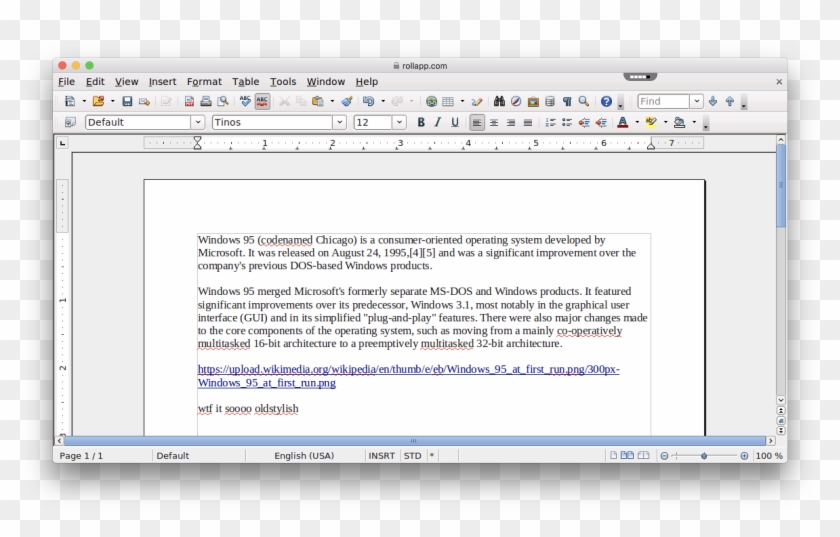Click the New document icon
Screen dimensions: 840x537
[70, 101]
